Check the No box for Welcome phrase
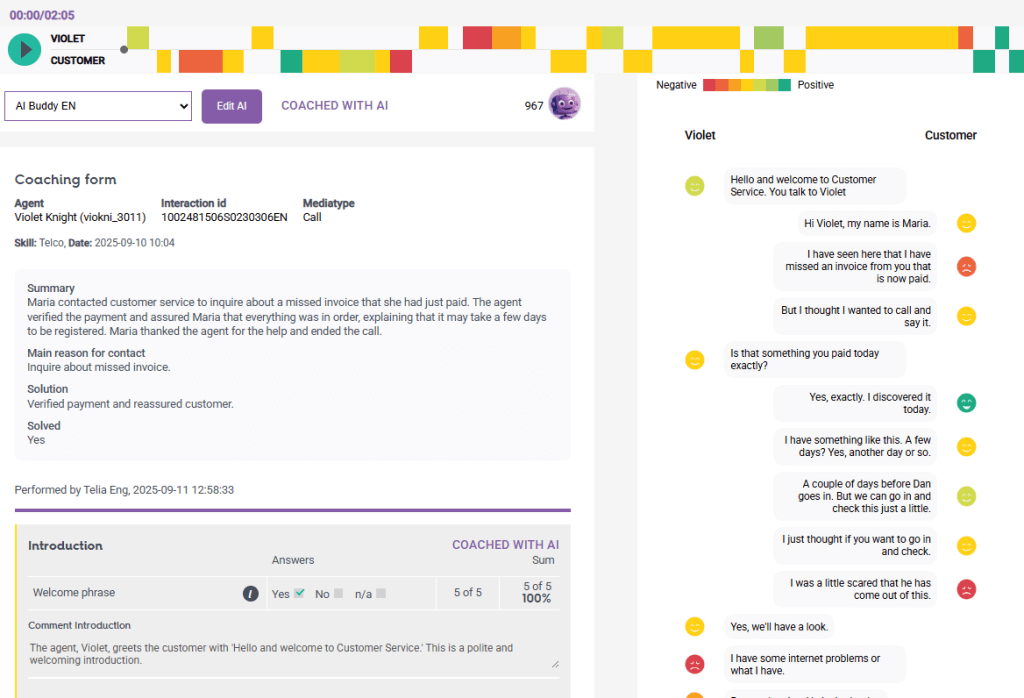1024x698 pixels. coord(338,594)
